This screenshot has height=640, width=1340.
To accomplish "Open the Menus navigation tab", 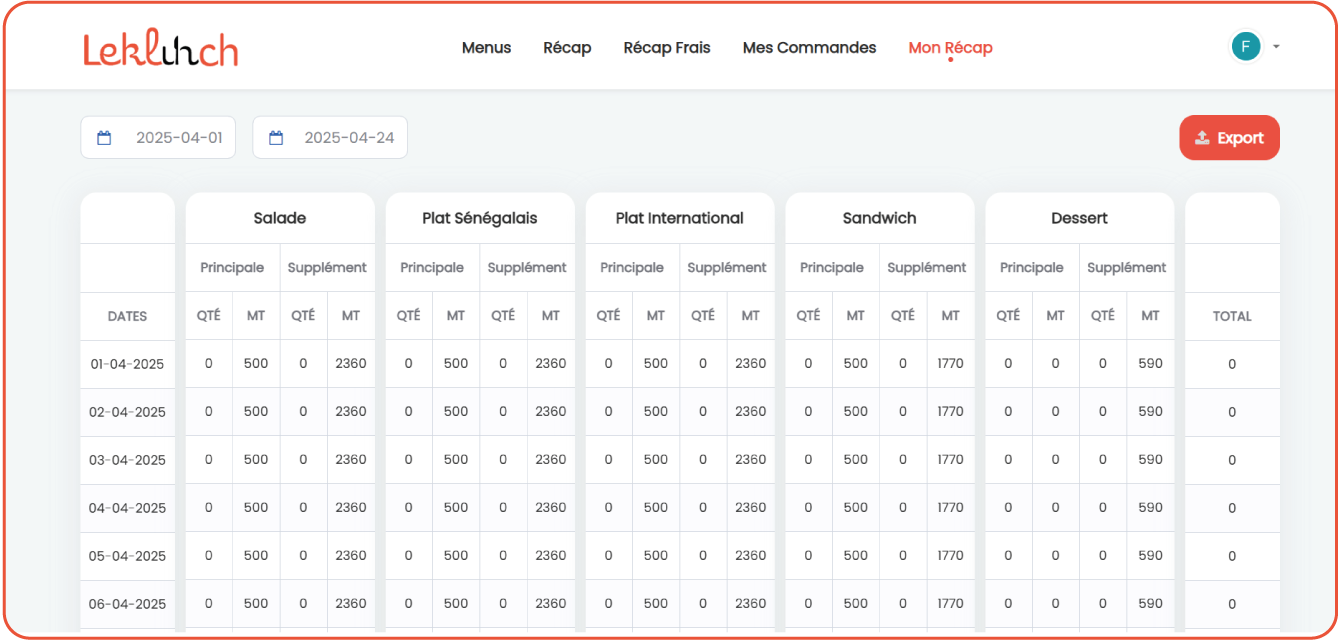I will point(486,48).
